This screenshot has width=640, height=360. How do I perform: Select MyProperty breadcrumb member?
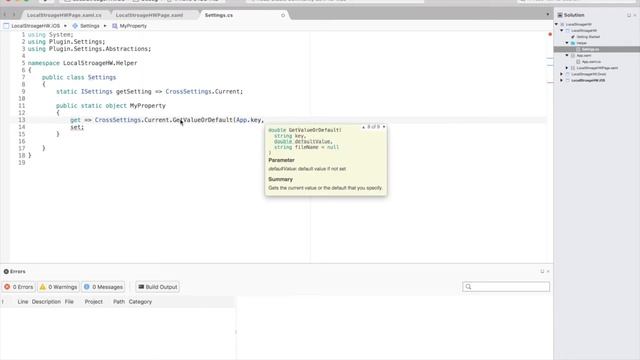pyautogui.click(x=133, y=26)
